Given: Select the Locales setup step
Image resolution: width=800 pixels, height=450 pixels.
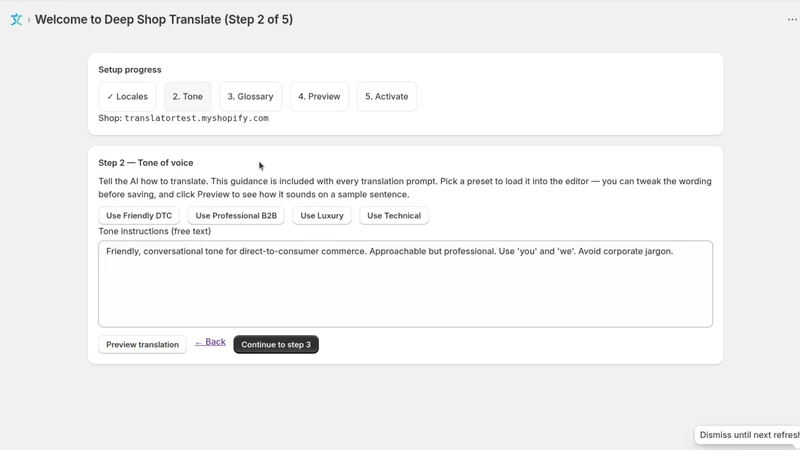Looking at the screenshot, I should point(127,96).
